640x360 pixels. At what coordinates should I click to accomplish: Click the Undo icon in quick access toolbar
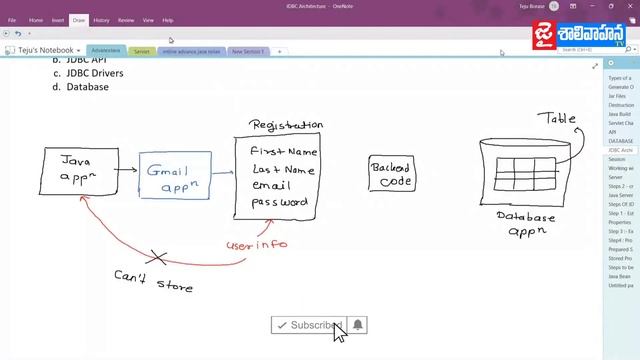[18, 33]
